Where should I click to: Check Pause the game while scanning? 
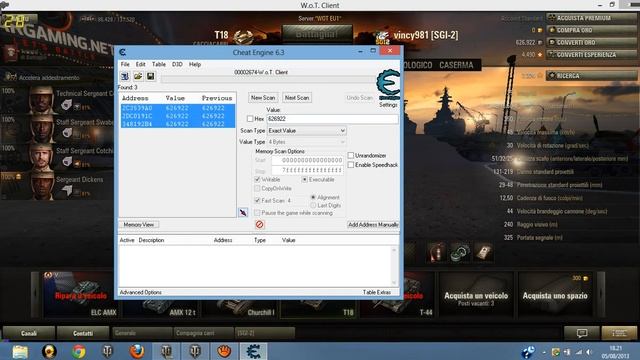tap(257, 213)
